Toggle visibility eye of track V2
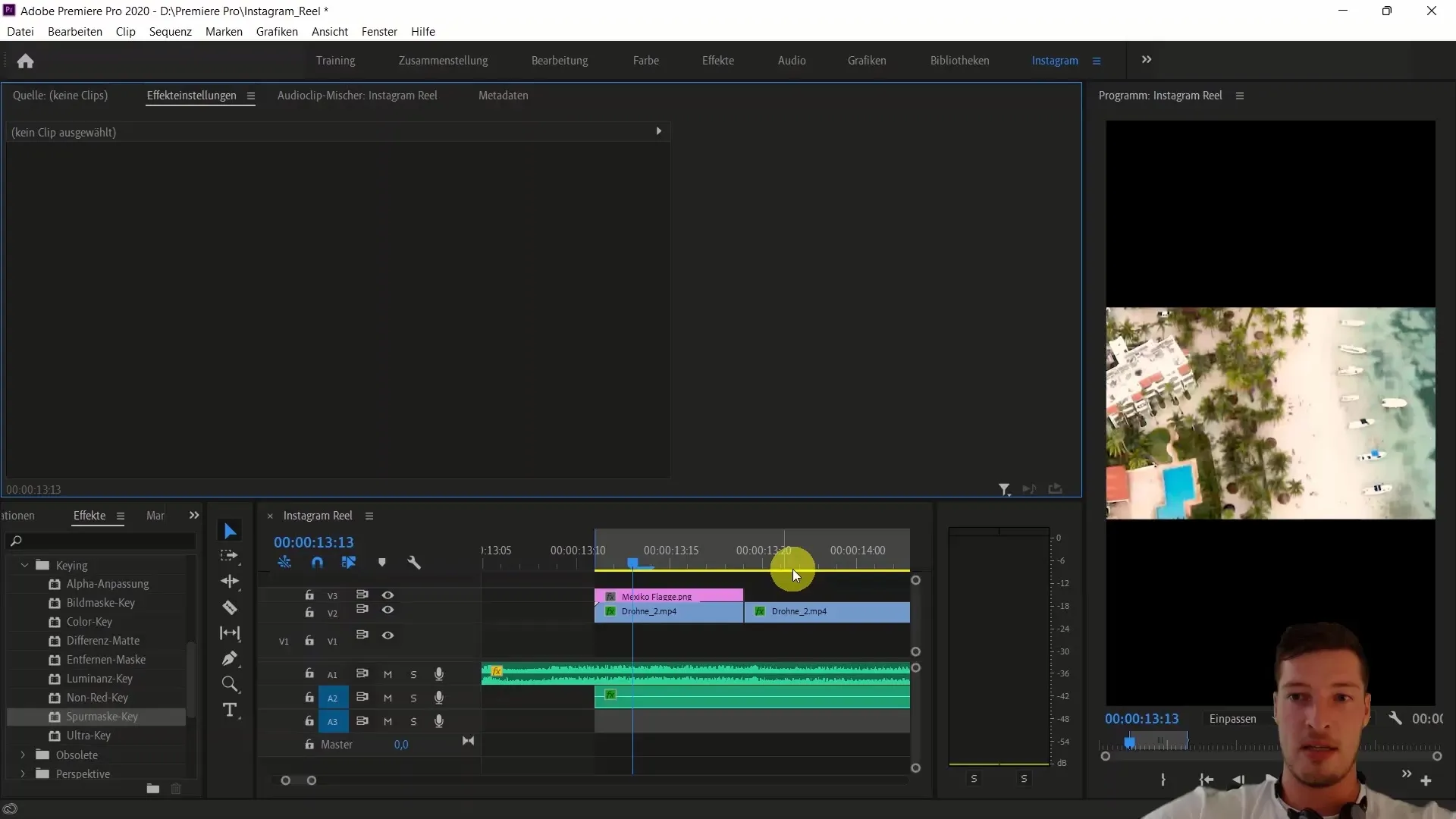The width and height of the screenshot is (1456, 819). tap(388, 610)
